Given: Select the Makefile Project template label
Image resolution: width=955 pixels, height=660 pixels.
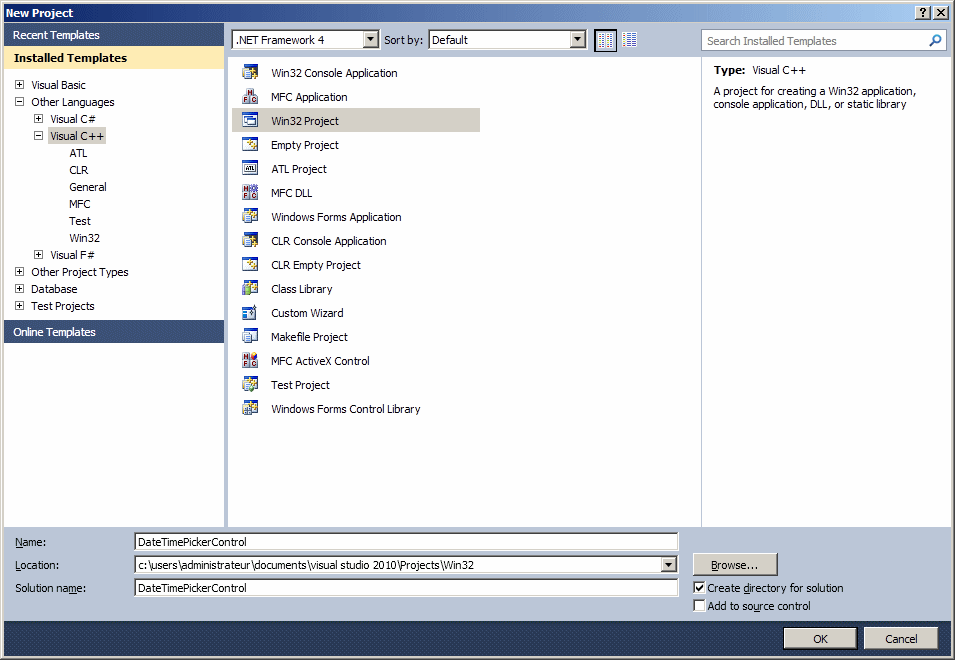Looking at the screenshot, I should point(309,337).
